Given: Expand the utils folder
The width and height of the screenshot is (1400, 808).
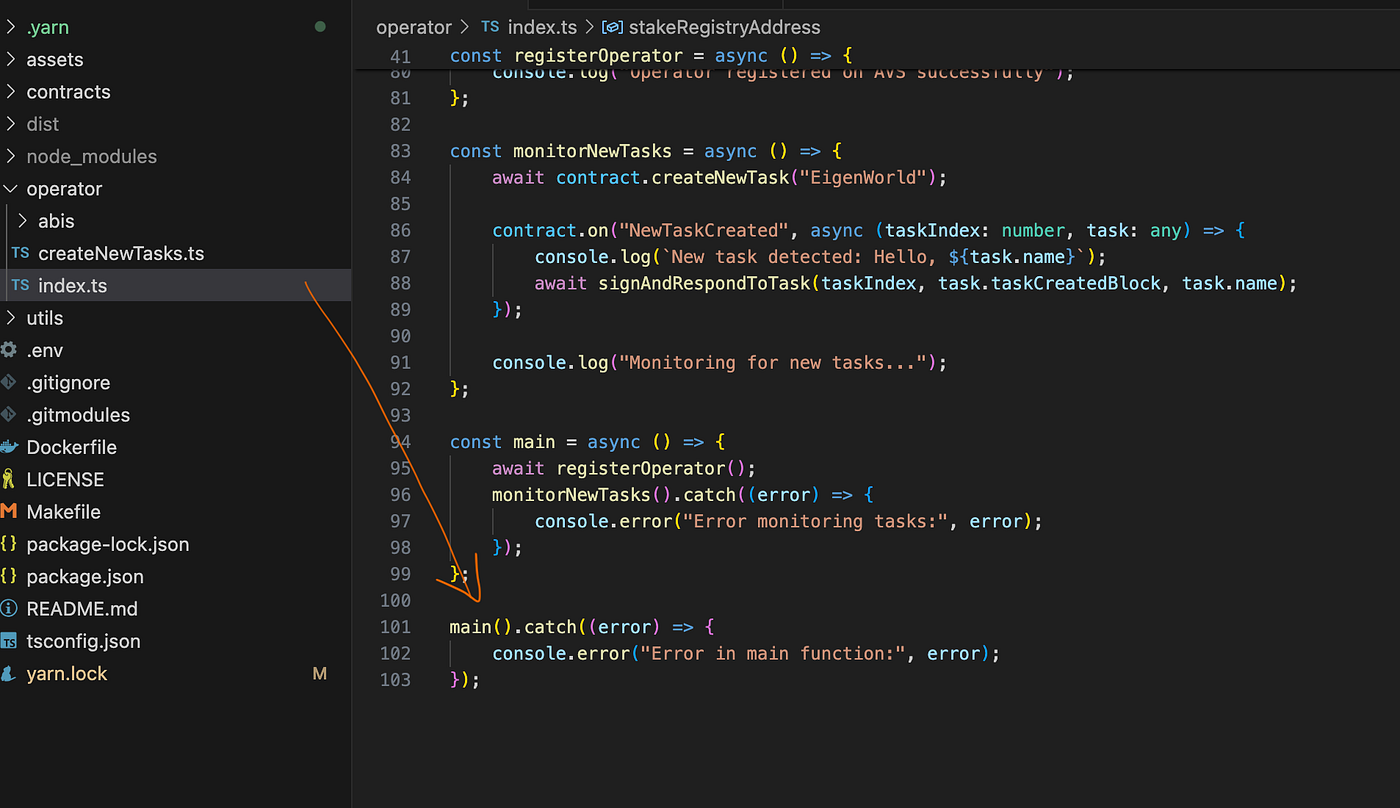Looking at the screenshot, I should (x=11, y=318).
